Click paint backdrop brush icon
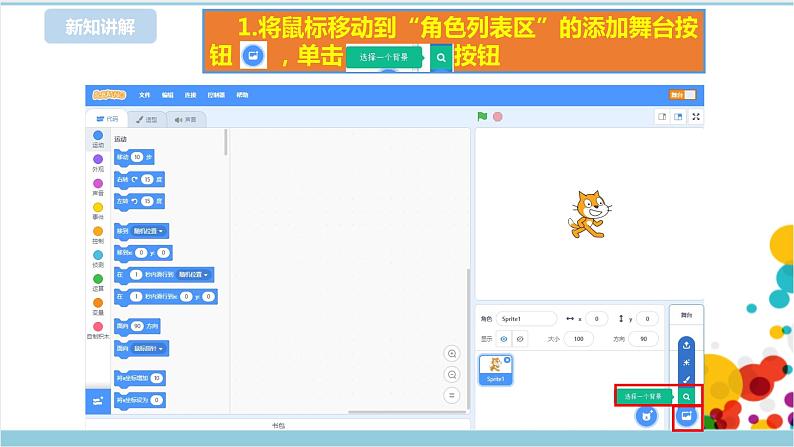794x447 pixels. coord(686,379)
